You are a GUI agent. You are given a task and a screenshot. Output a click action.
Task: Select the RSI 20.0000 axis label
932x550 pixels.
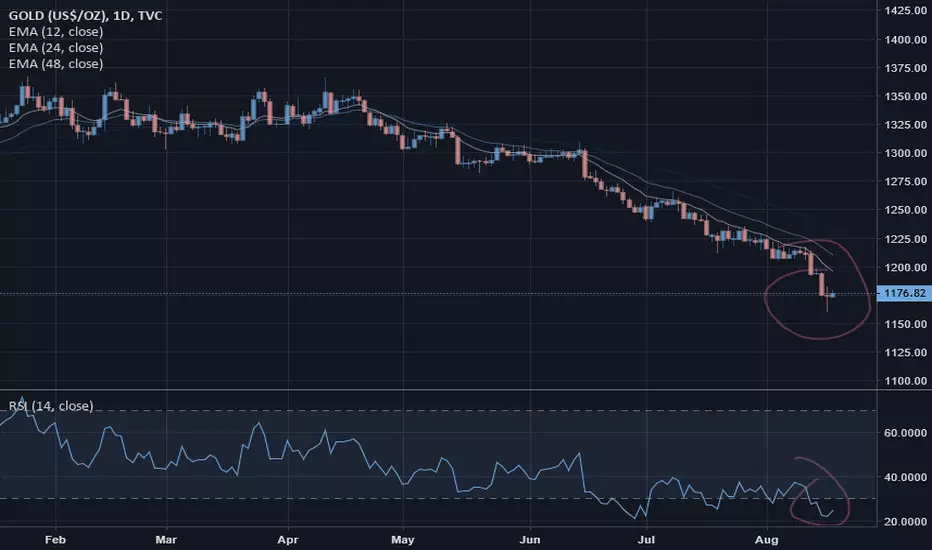tap(905, 521)
